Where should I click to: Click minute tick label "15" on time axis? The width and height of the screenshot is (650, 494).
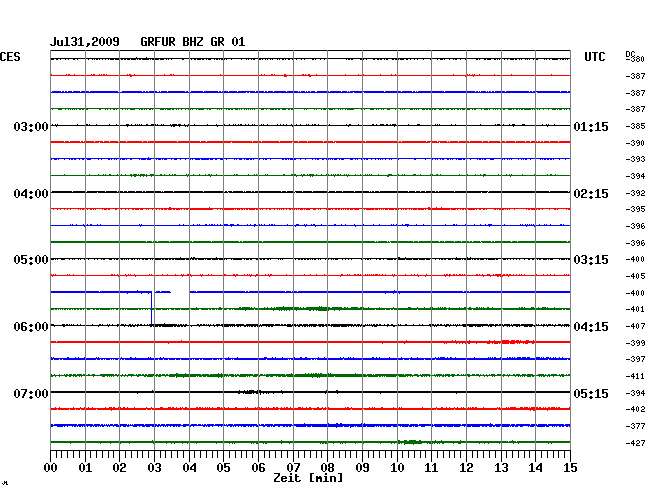click(570, 468)
